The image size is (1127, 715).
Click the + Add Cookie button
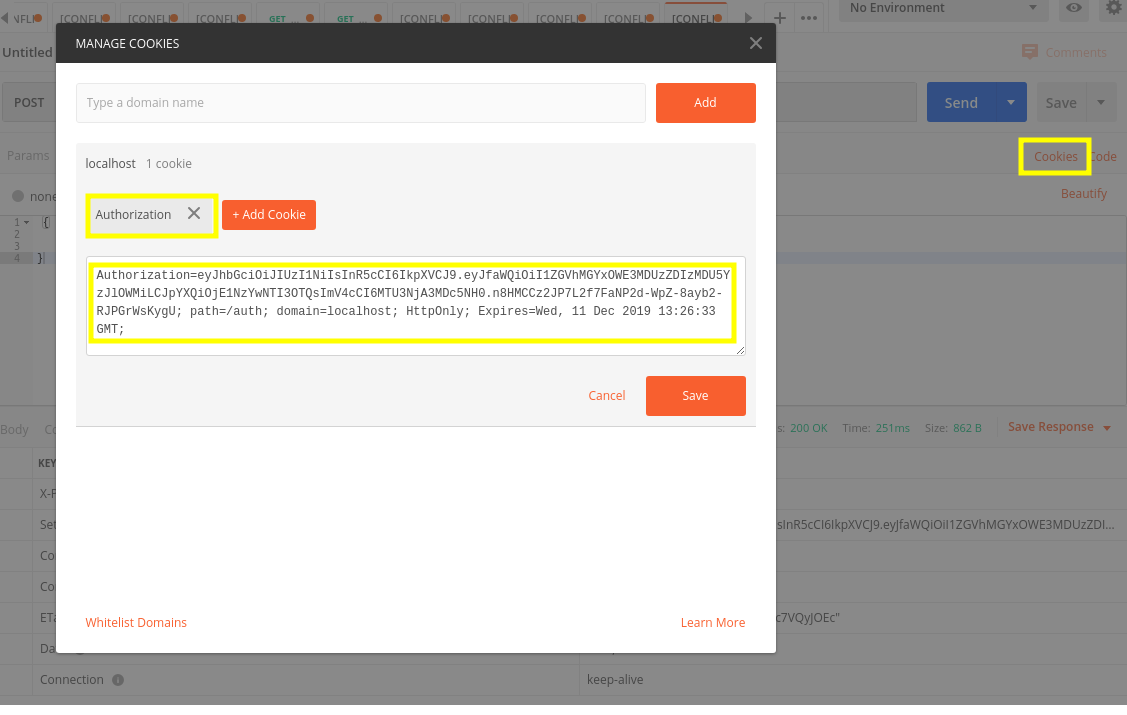coord(269,215)
